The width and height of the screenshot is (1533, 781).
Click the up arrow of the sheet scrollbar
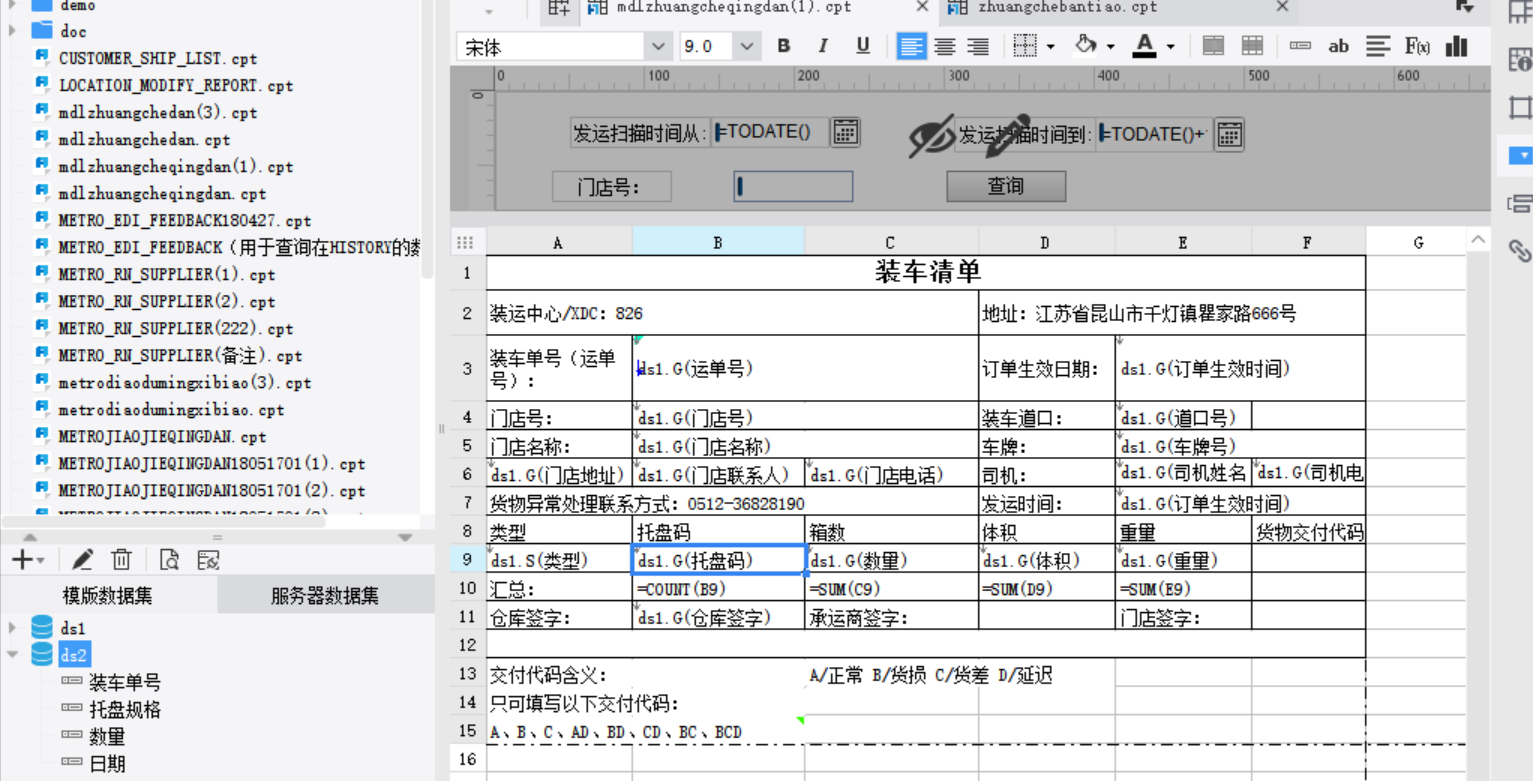(x=1478, y=240)
